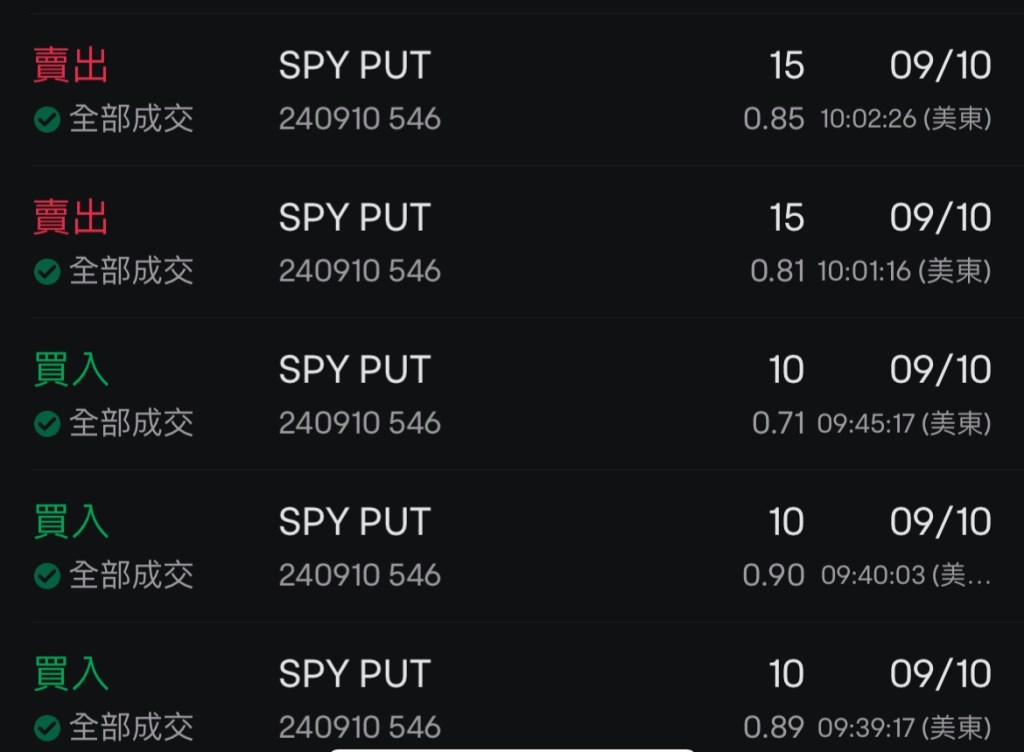Viewport: 1024px width, 752px height.
Task: Tap green 買入 label on 09:45:17 order
Action: pyautogui.click(x=71, y=370)
